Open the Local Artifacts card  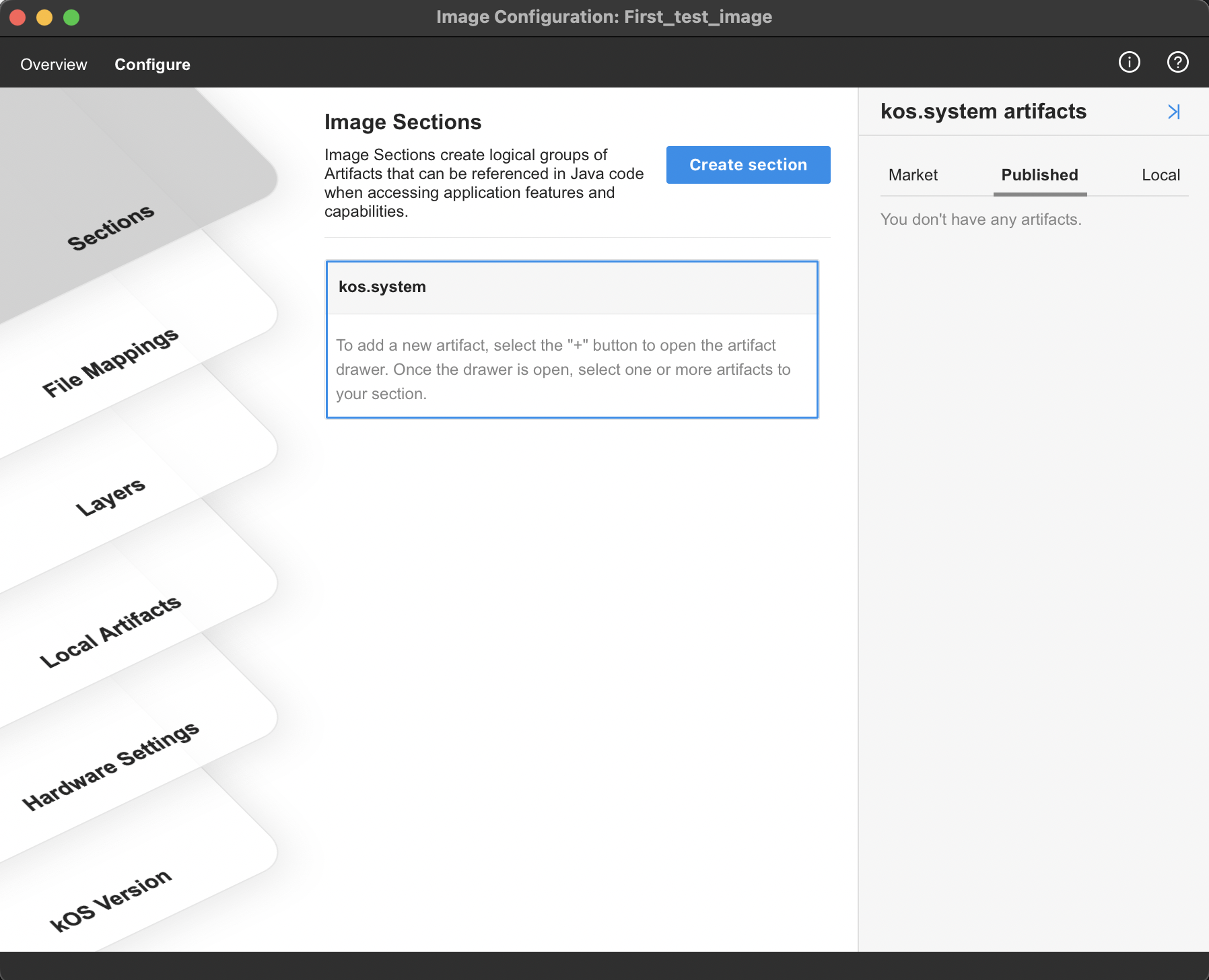110,632
